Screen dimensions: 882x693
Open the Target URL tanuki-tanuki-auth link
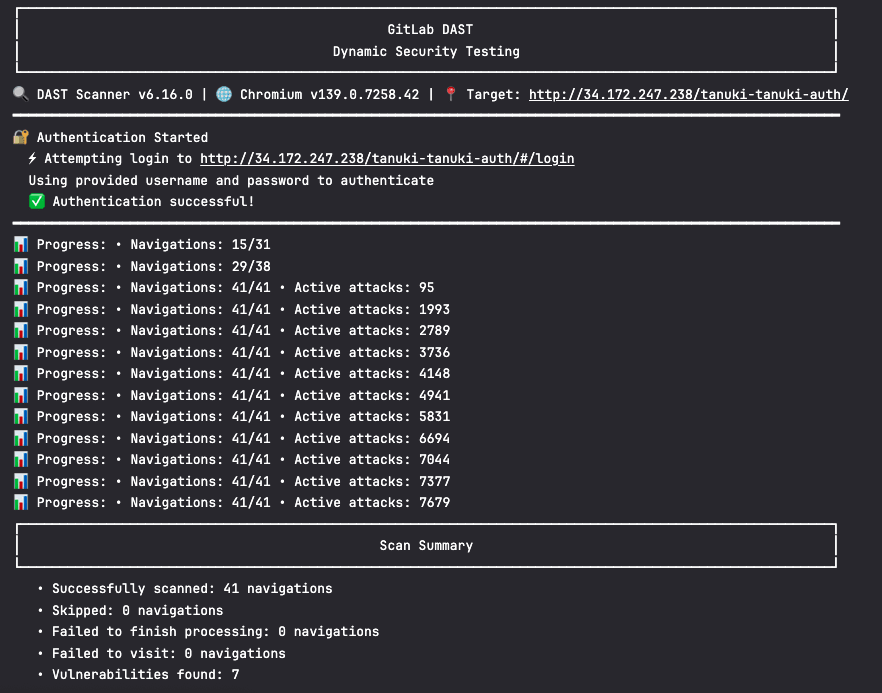click(688, 94)
